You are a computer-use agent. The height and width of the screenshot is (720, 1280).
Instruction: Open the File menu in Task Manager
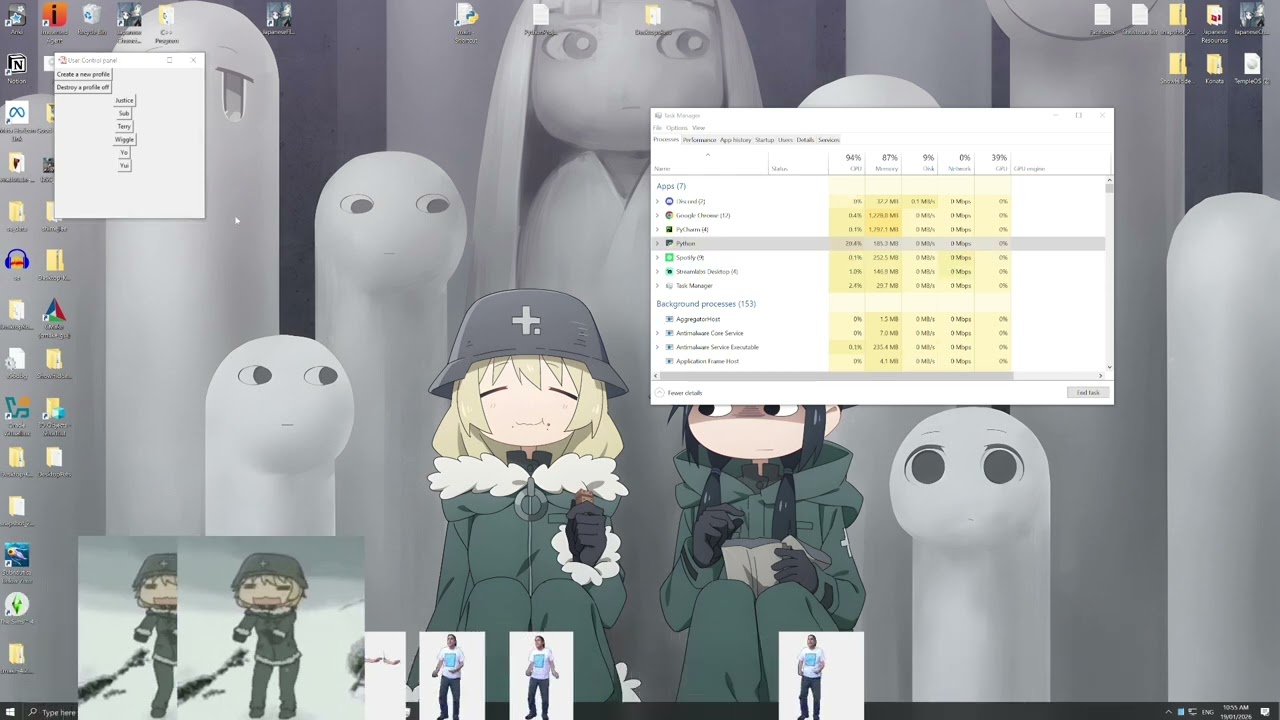657,128
